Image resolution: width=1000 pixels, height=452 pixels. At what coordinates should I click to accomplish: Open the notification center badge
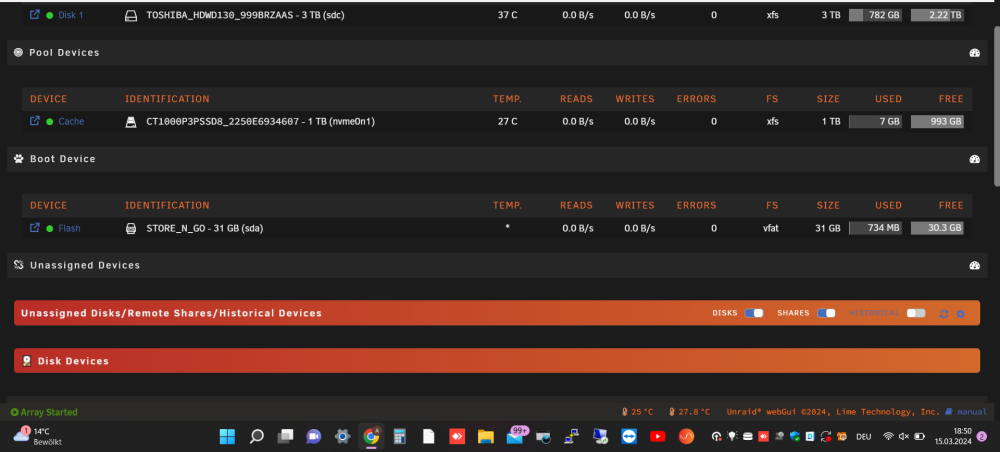point(982,437)
